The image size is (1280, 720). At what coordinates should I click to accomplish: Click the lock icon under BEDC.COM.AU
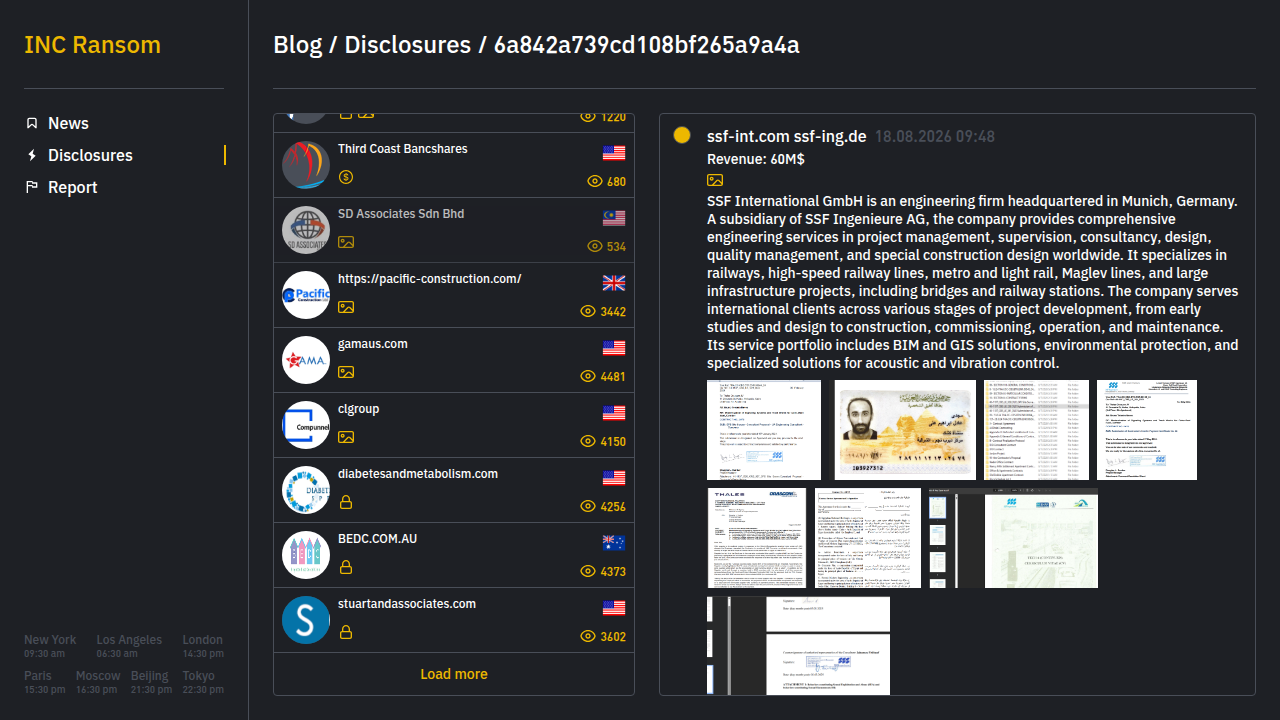tap(346, 567)
